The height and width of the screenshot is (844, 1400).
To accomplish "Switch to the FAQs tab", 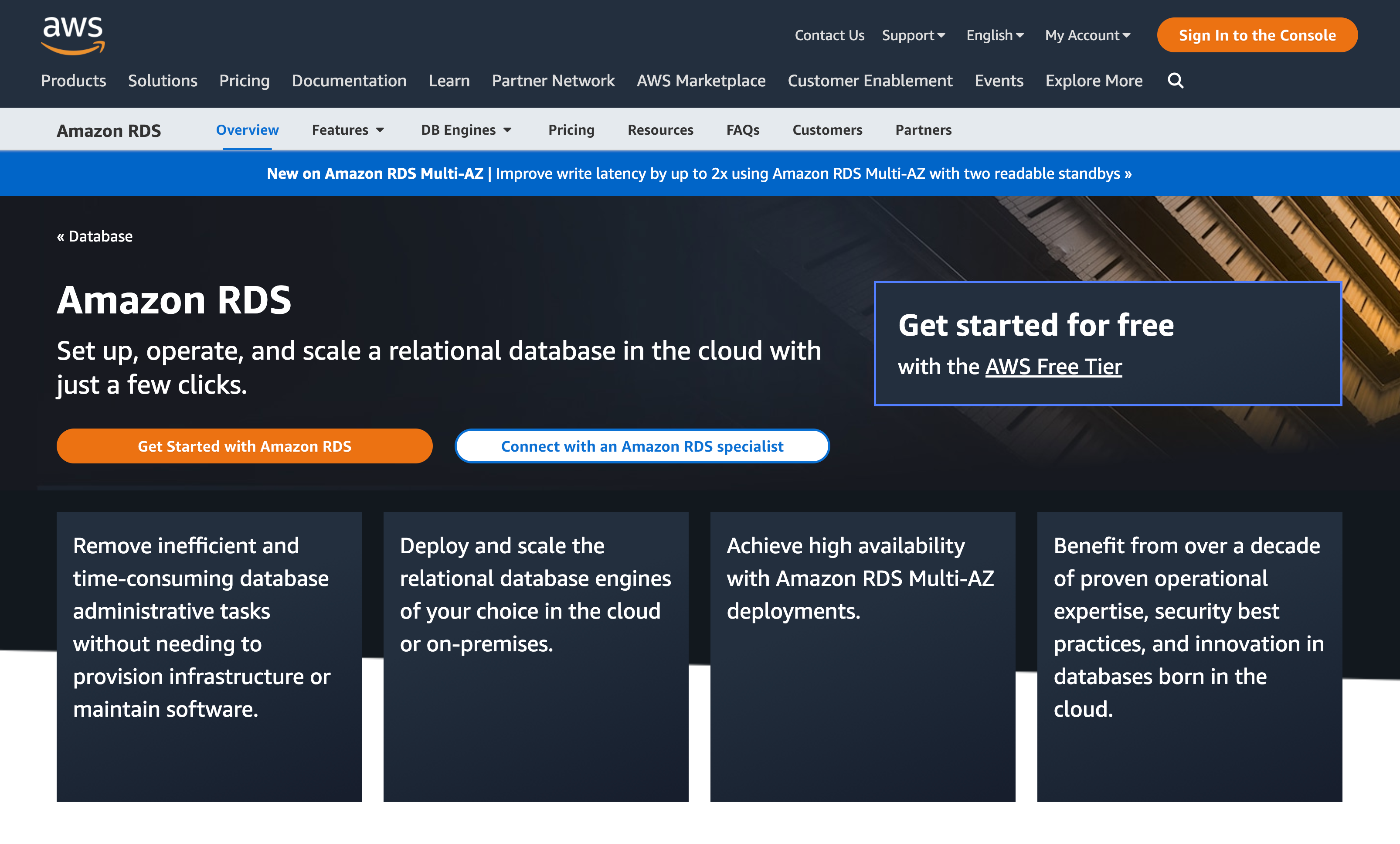I will tap(743, 130).
